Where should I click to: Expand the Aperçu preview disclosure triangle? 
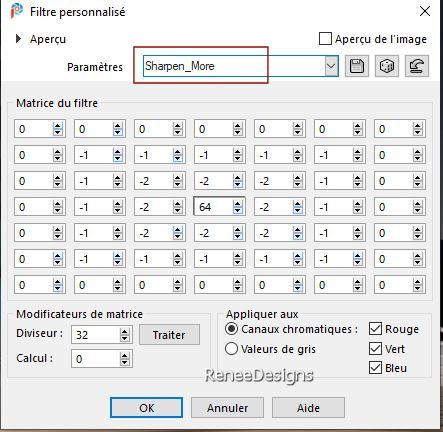click(18, 39)
